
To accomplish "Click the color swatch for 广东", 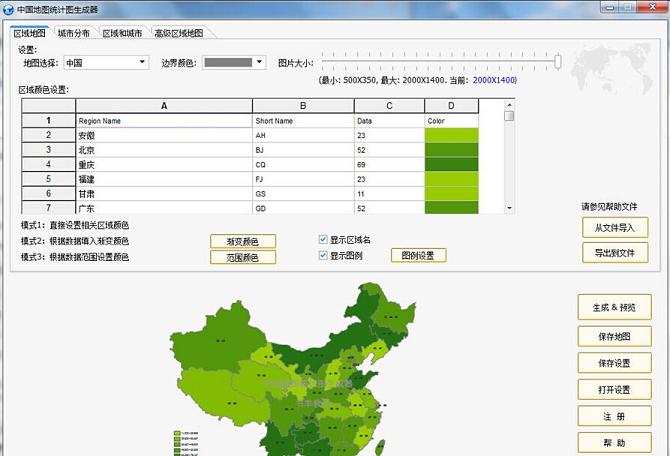I will coord(452,208).
